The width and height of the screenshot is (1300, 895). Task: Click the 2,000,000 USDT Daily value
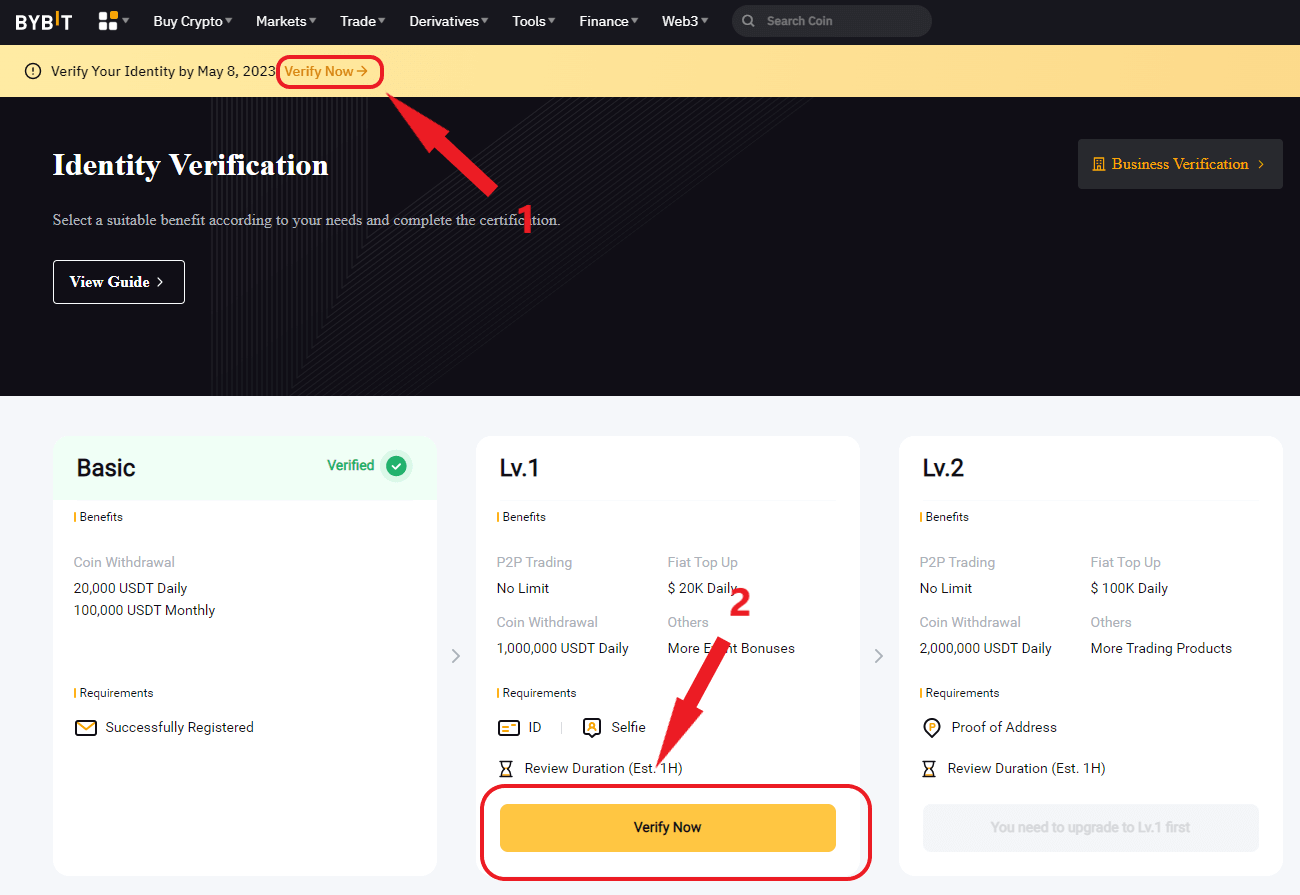click(x=985, y=649)
